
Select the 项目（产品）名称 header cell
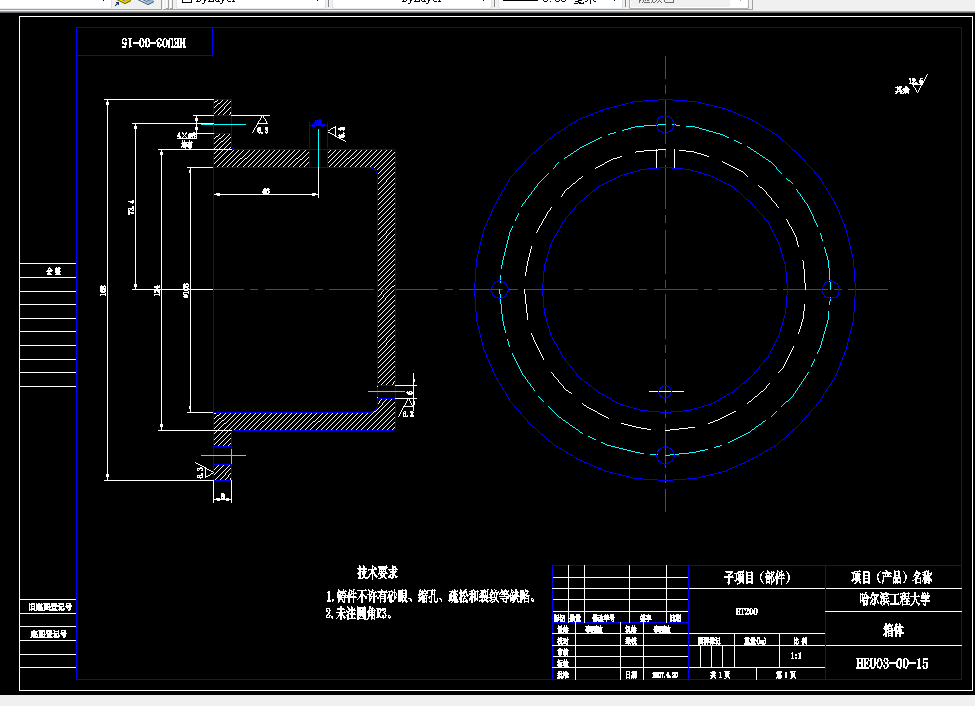click(894, 577)
